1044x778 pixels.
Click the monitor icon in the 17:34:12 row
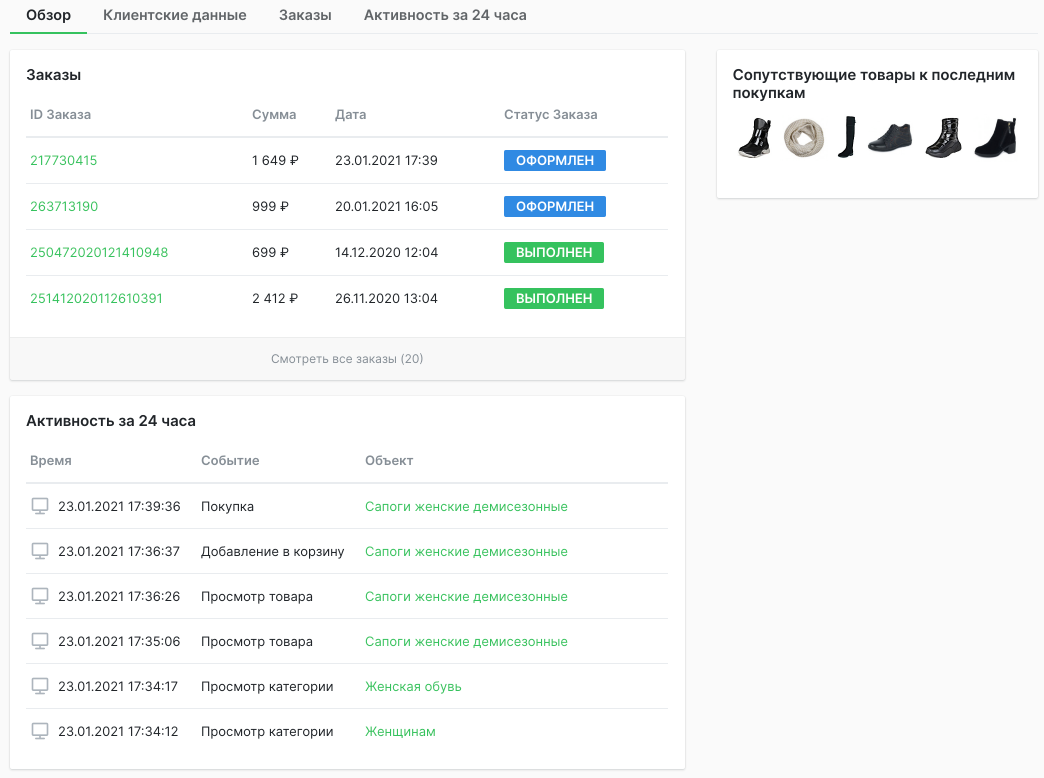click(40, 732)
